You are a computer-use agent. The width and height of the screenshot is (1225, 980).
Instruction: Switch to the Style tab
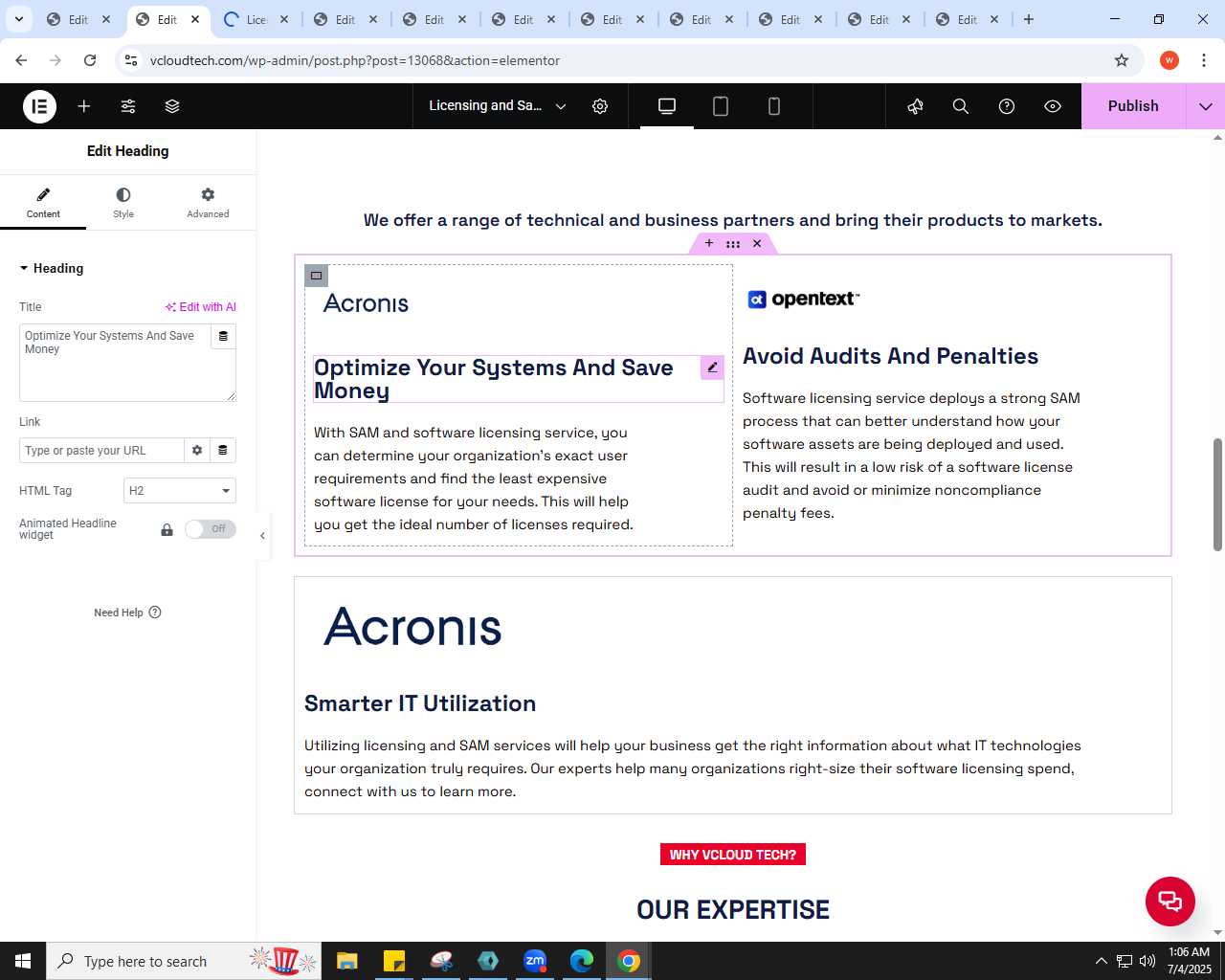click(123, 203)
